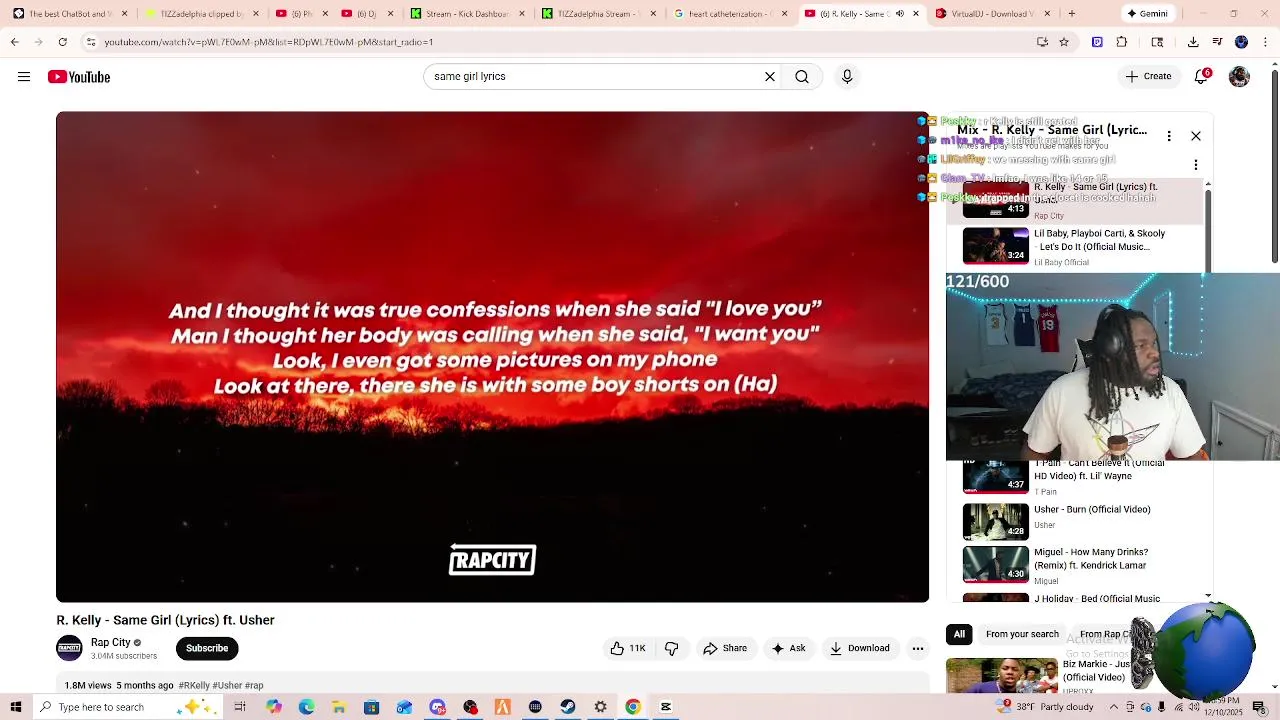Subscribe to the Rap City channel
Screen dimensions: 1280x720
point(207,648)
